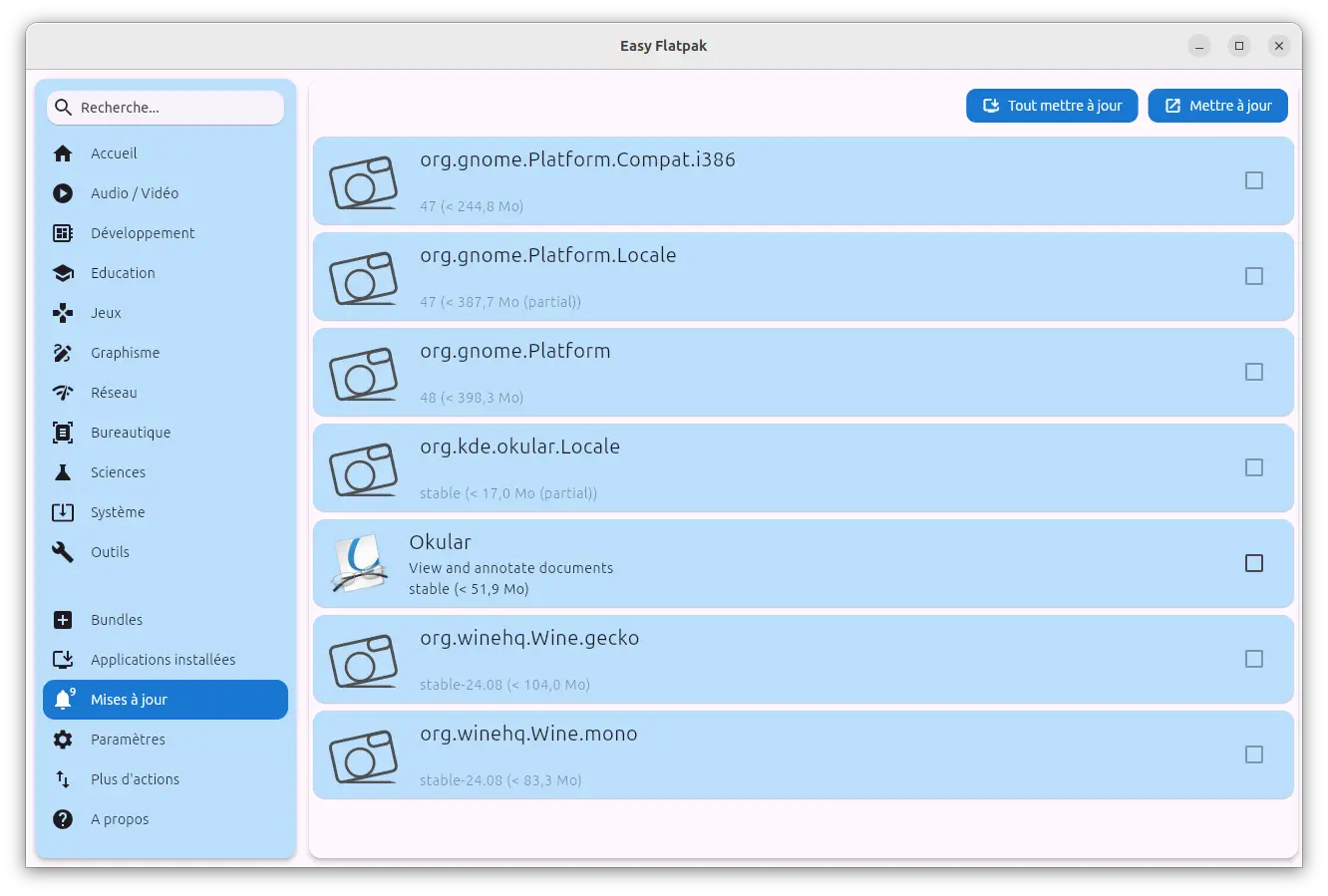Click the Mettre à jour button

tap(1217, 106)
